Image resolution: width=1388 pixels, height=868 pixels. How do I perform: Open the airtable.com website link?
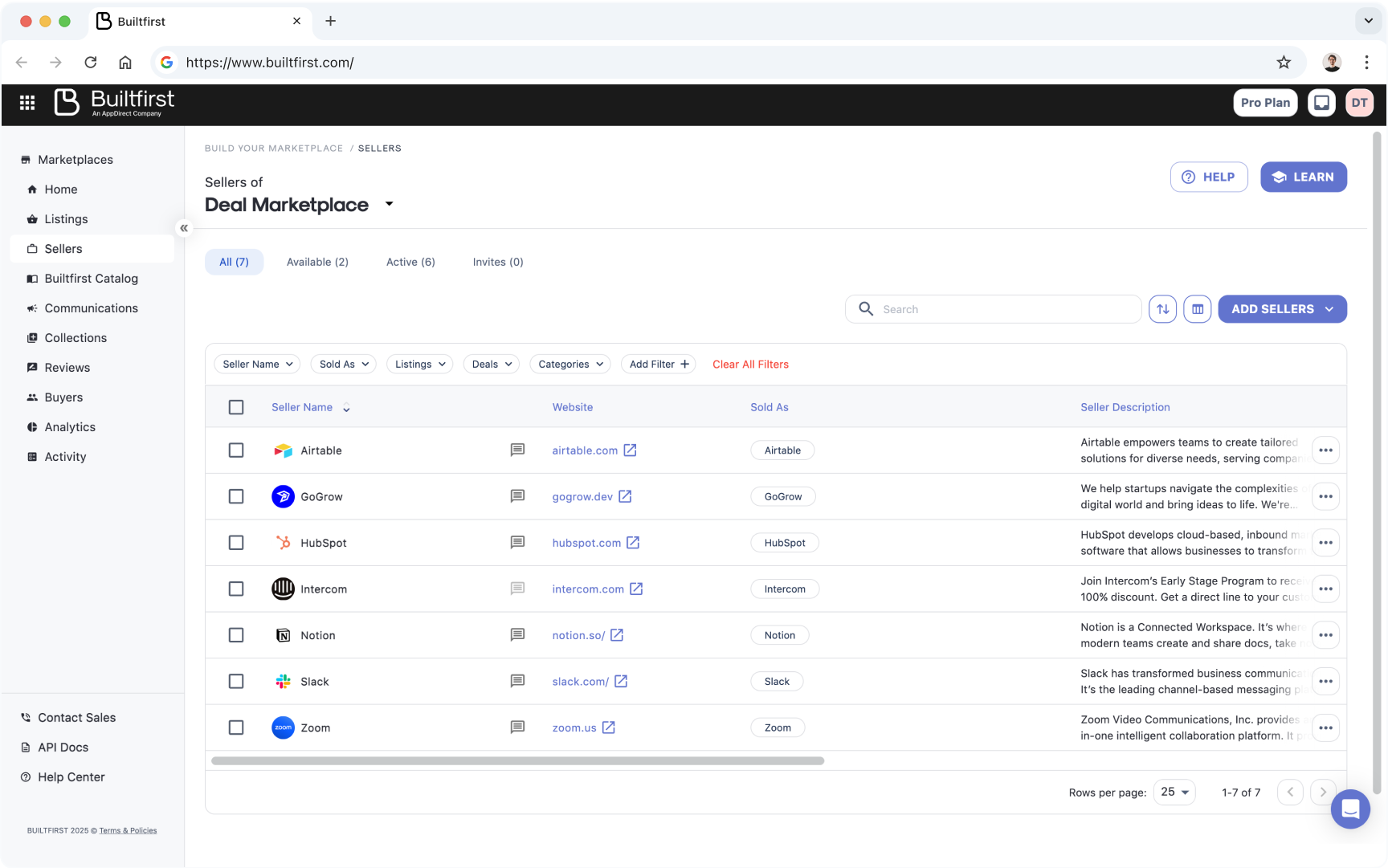point(594,450)
